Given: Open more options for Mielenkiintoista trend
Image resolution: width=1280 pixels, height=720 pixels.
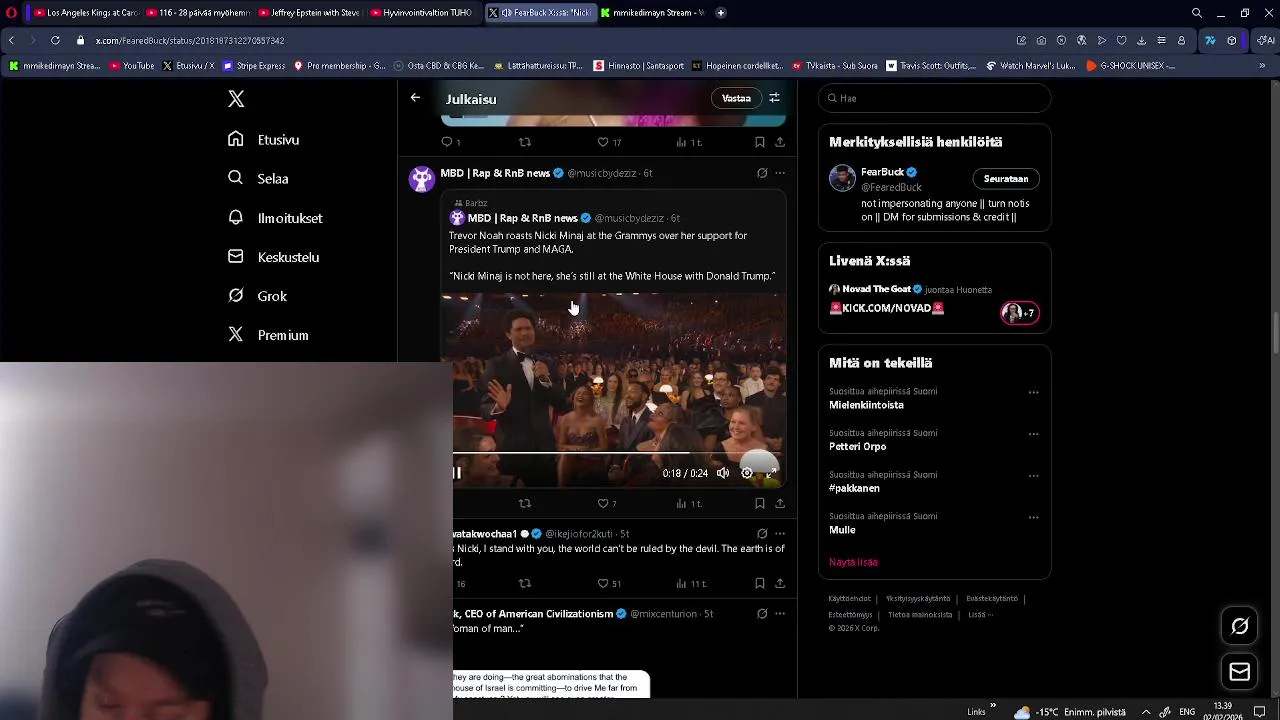Looking at the screenshot, I should pyautogui.click(x=1033, y=393).
